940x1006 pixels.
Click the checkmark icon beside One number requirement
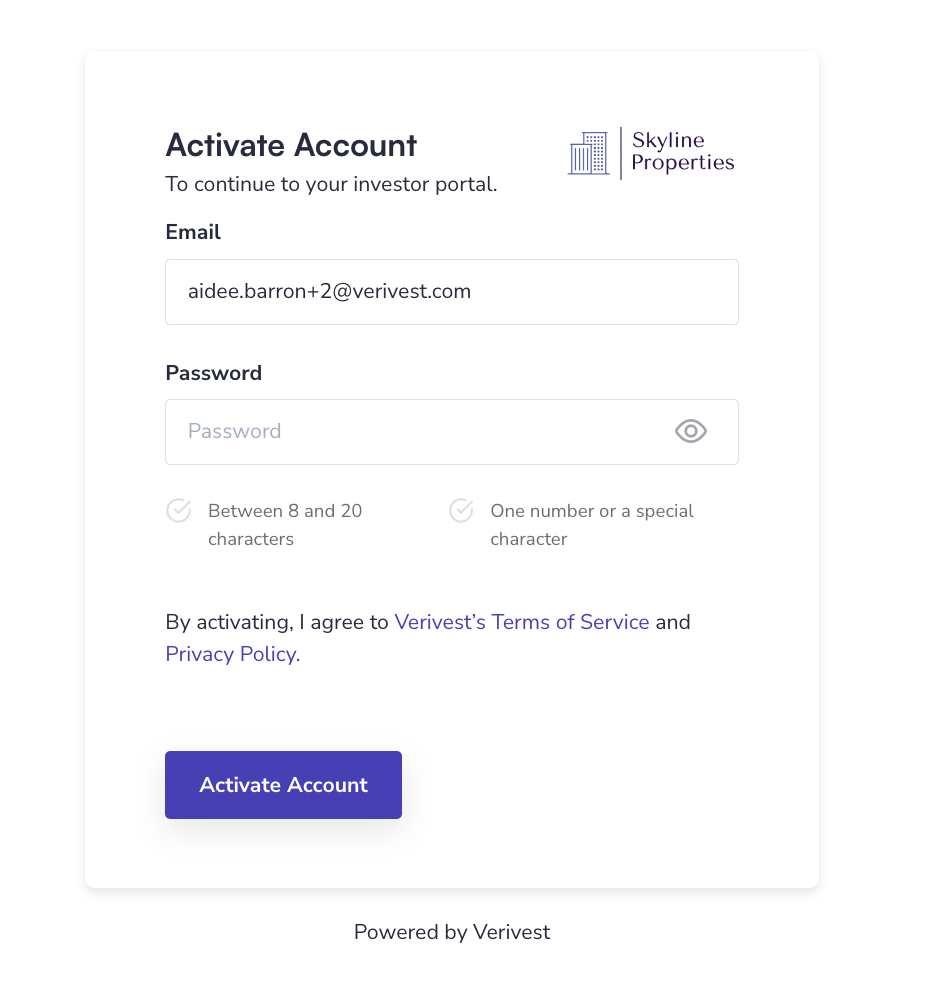tap(461, 511)
